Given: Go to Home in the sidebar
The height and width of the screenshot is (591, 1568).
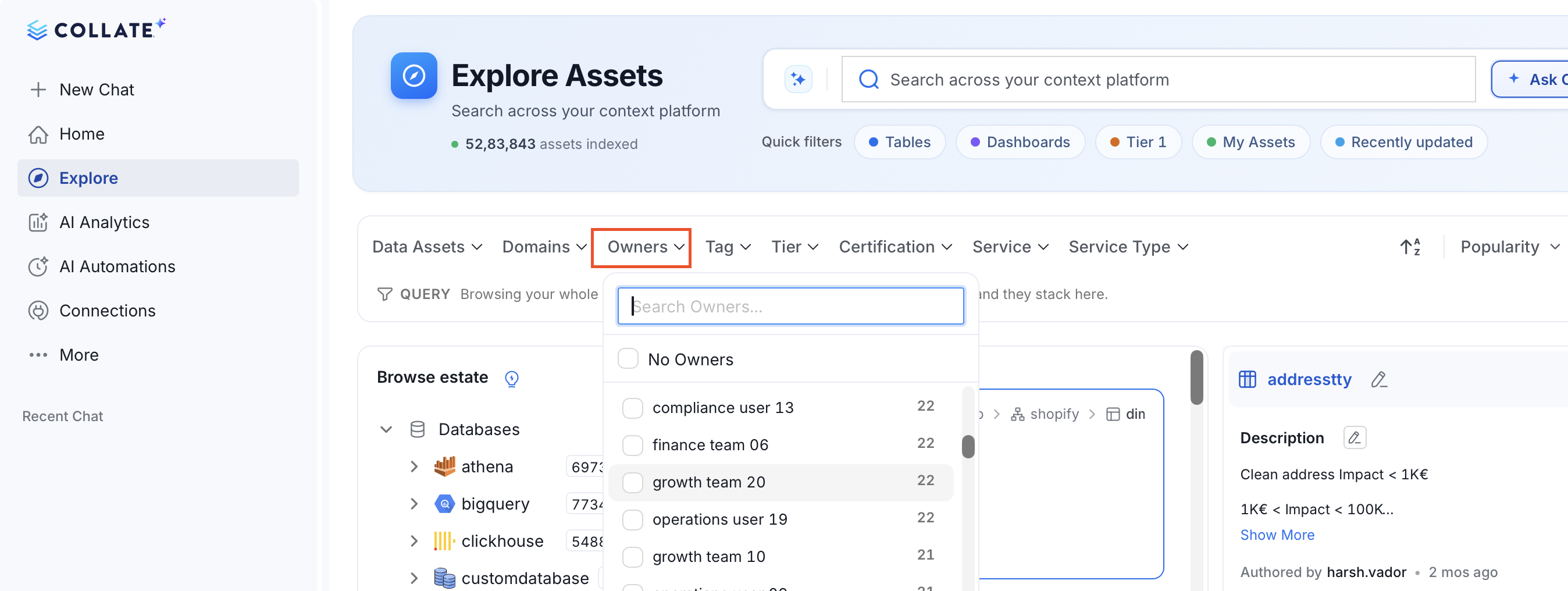Looking at the screenshot, I should (x=158, y=134).
